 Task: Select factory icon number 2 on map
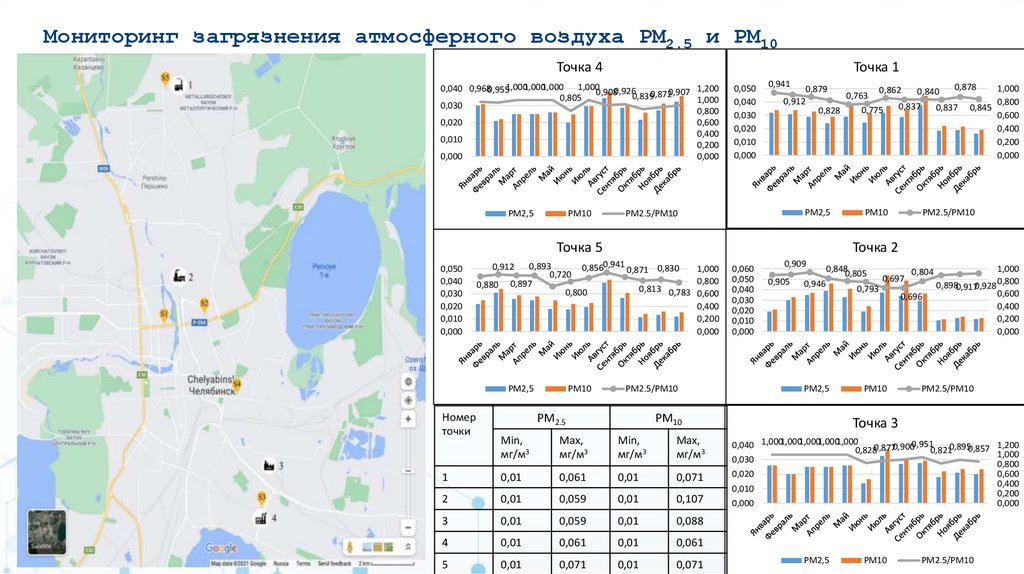click(178, 276)
